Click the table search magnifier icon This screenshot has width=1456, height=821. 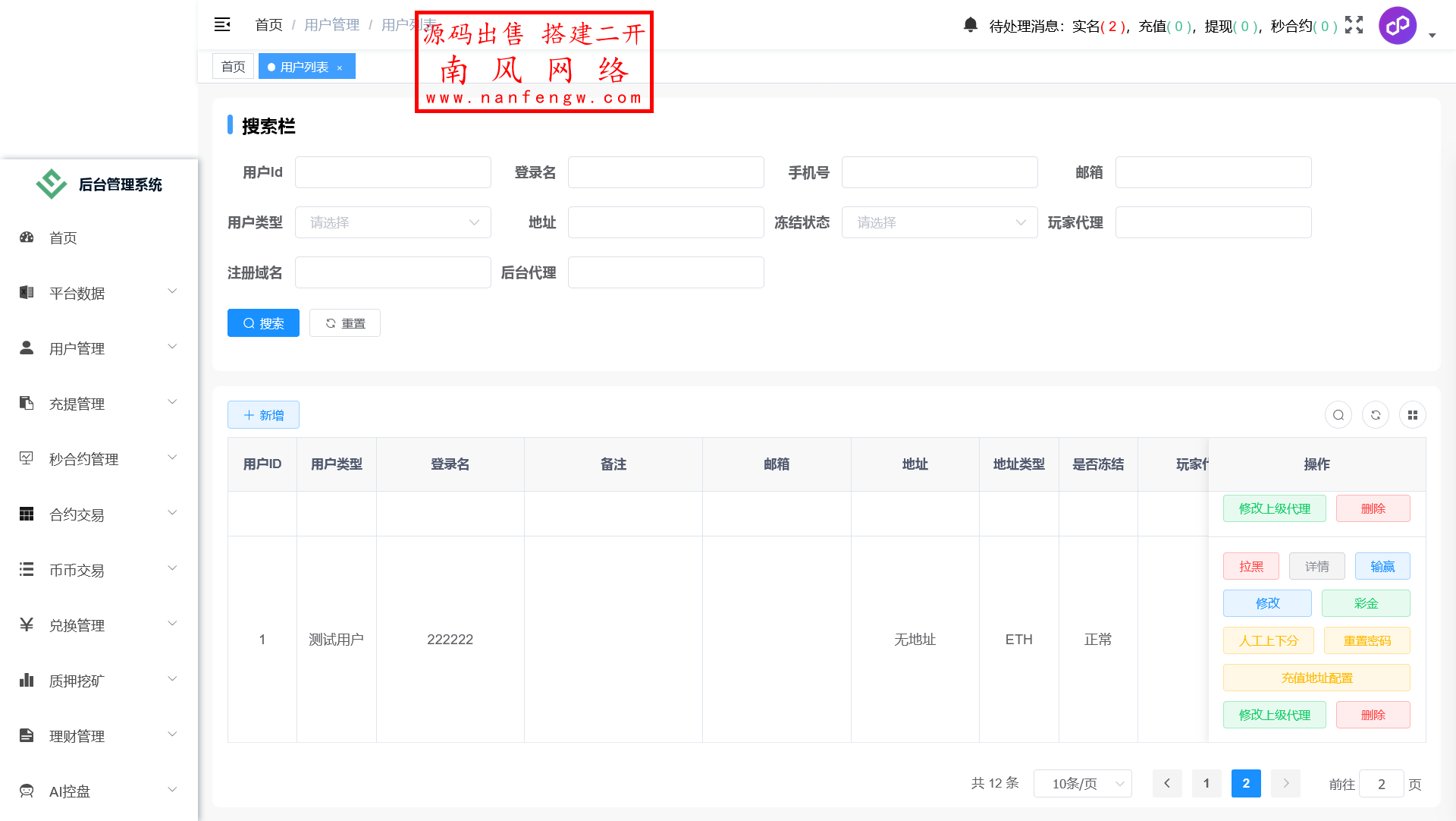pyautogui.click(x=1338, y=415)
